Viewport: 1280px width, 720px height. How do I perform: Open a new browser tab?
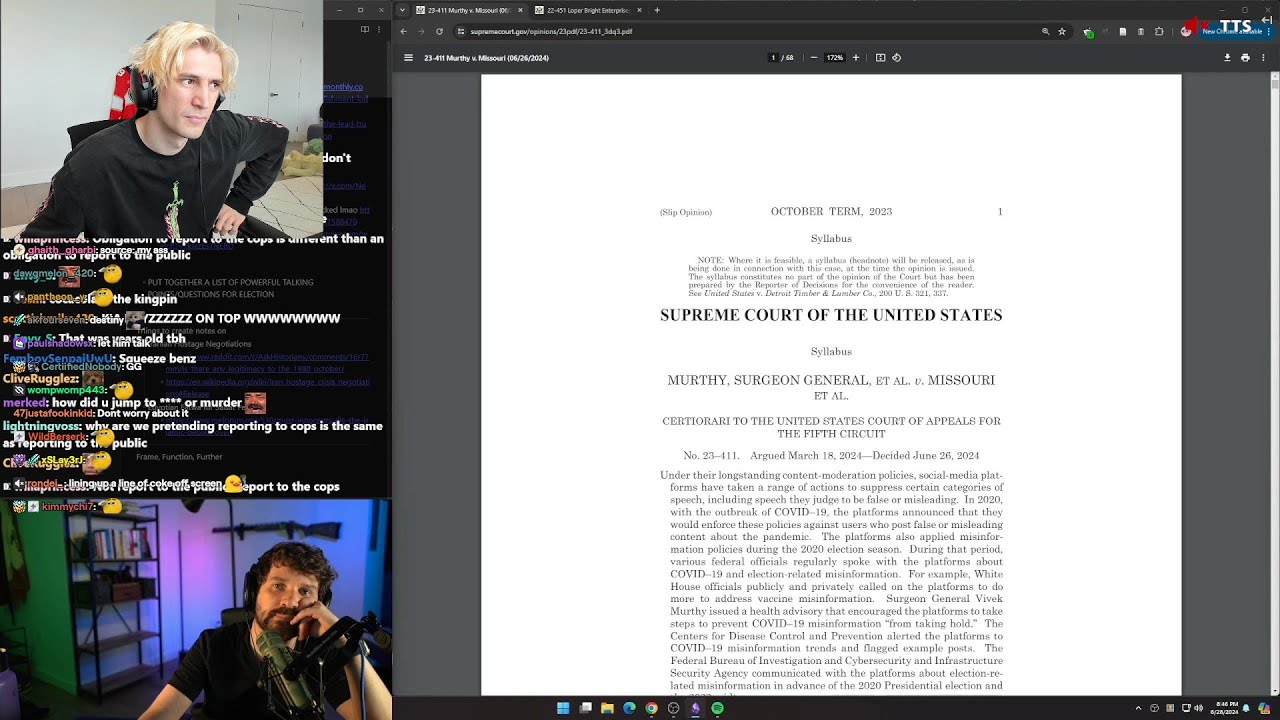click(655, 10)
